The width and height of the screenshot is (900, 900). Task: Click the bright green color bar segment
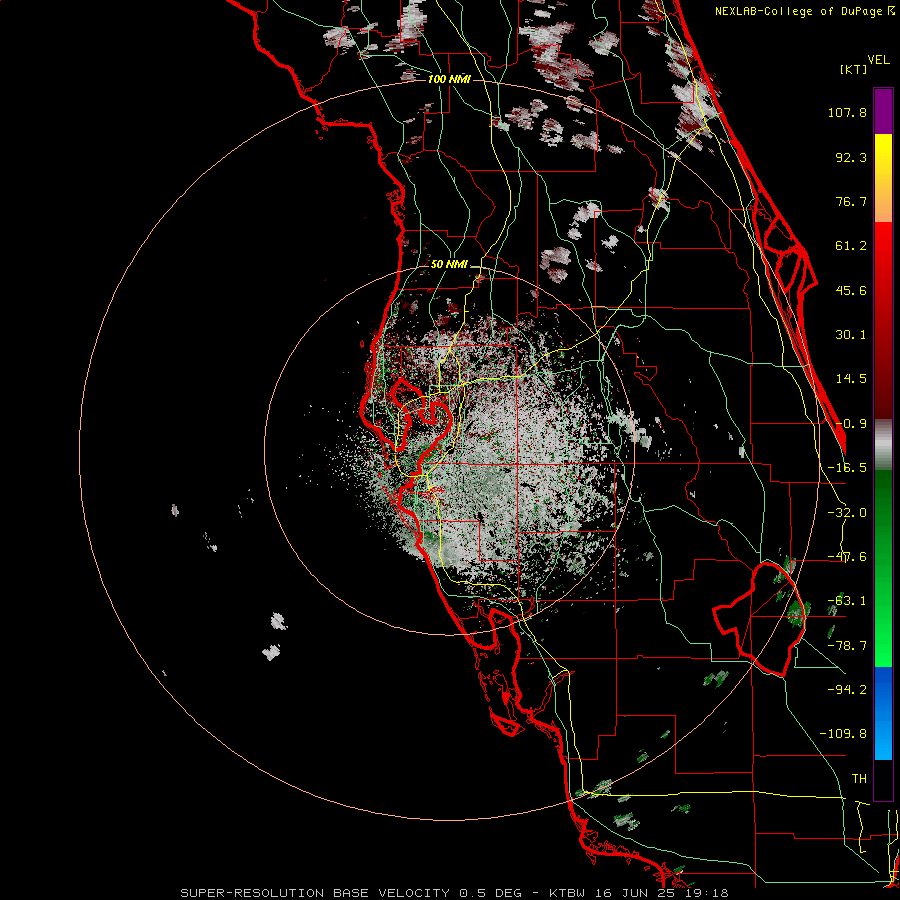(x=883, y=568)
